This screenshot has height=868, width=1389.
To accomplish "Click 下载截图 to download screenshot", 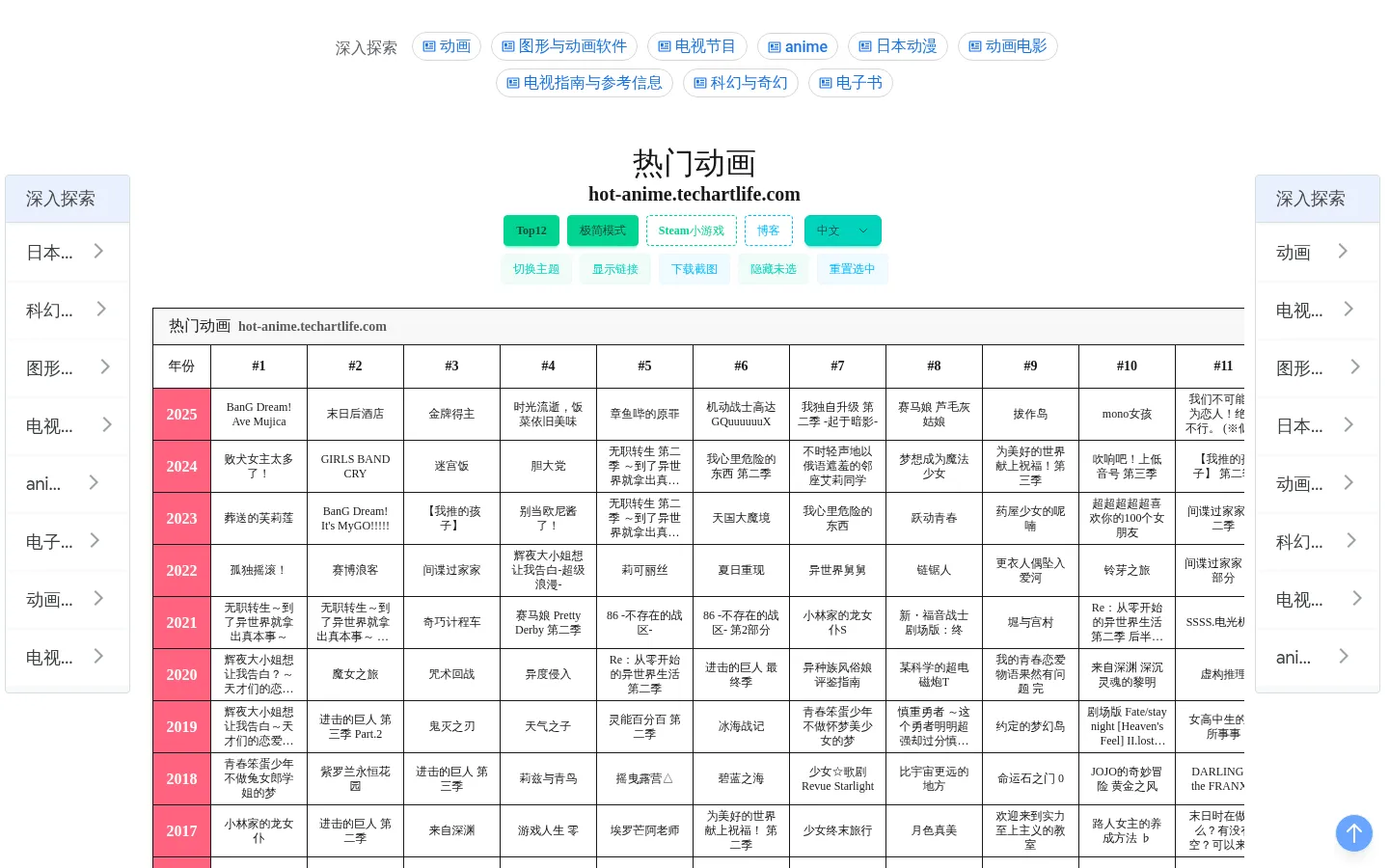I will pos(694,269).
